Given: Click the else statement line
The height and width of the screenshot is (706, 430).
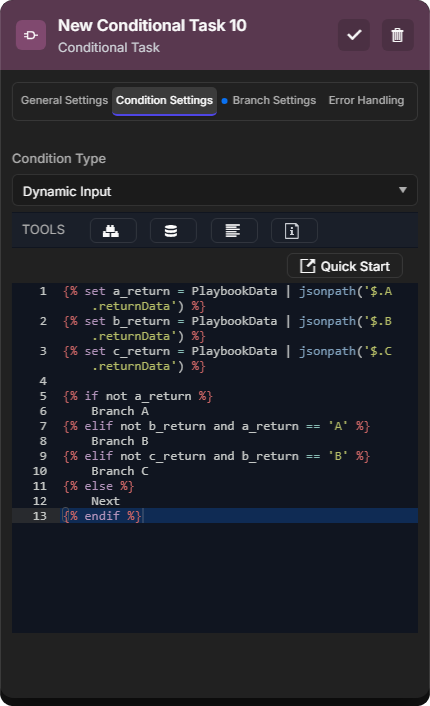Looking at the screenshot, I should click(x=99, y=486).
